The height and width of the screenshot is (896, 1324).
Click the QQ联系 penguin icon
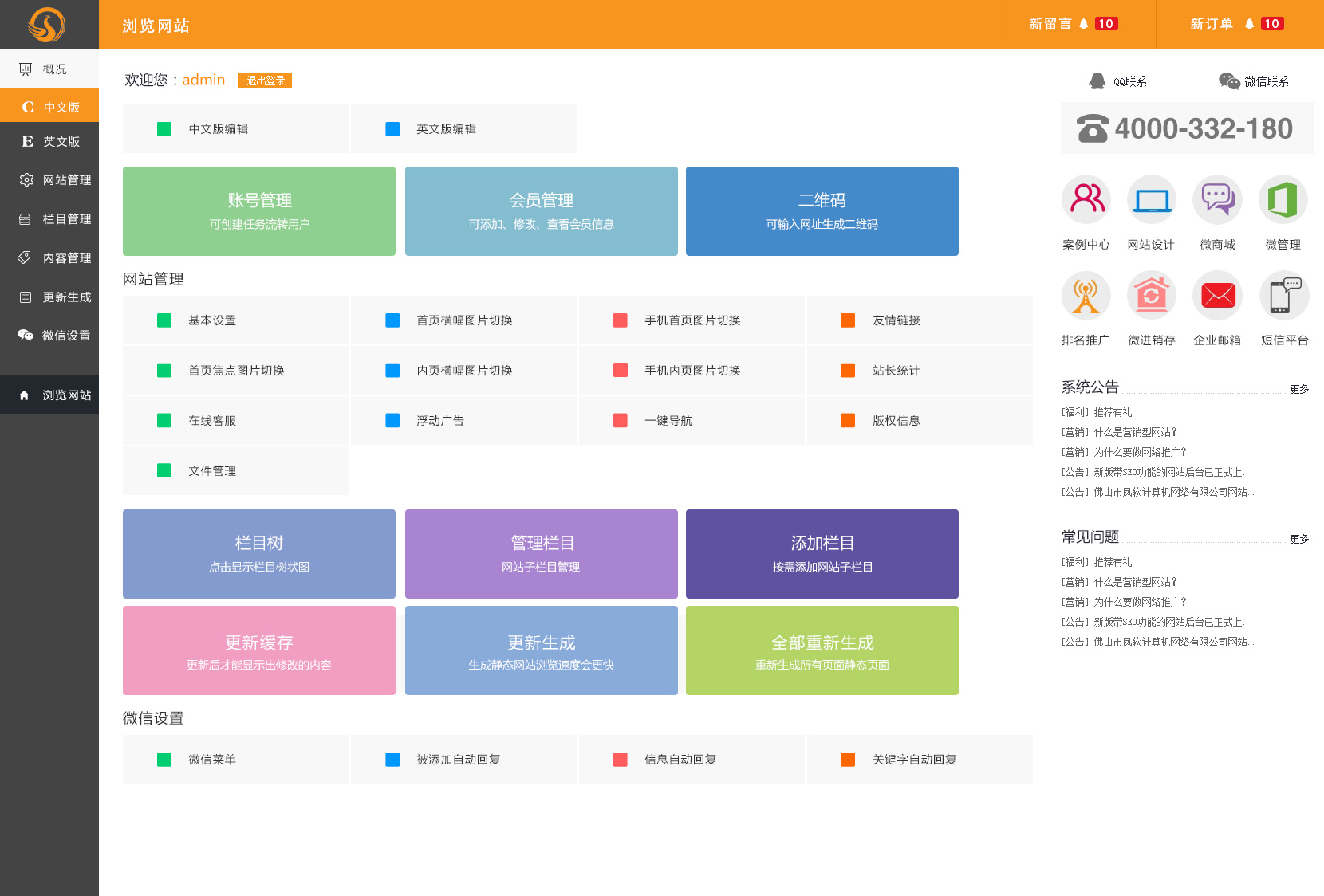pos(1097,81)
